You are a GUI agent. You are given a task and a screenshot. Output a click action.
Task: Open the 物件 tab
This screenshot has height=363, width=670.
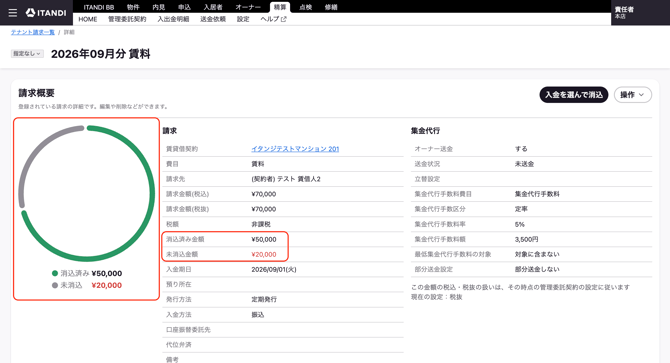tap(133, 7)
